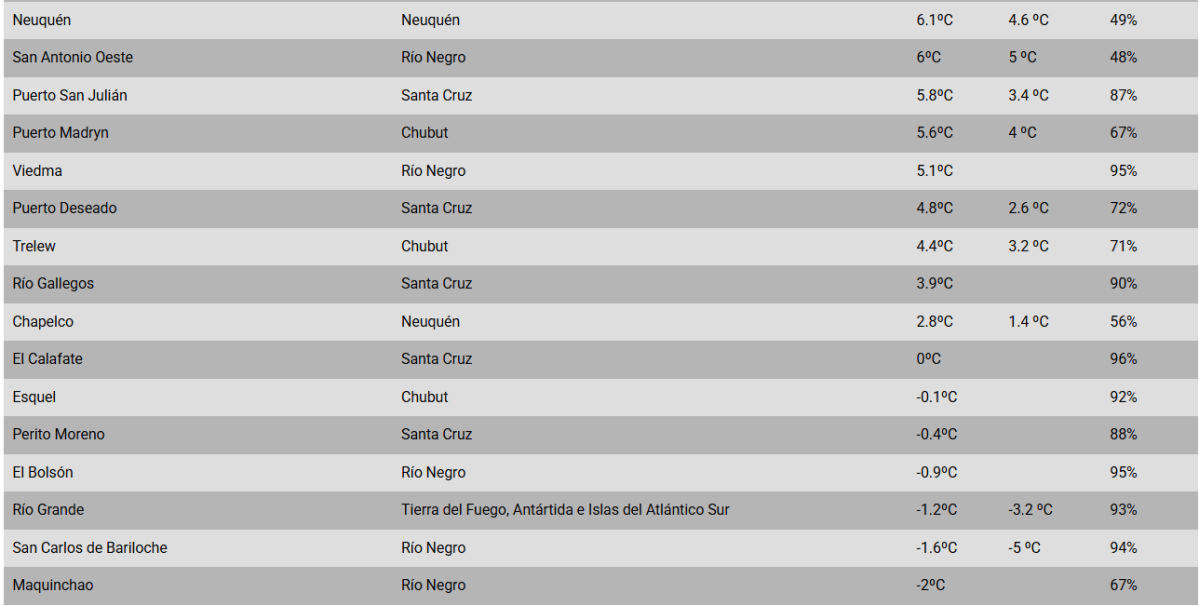Select the Puerto Madryn city cell
Viewport: 1199px width, 606px height.
(60, 133)
